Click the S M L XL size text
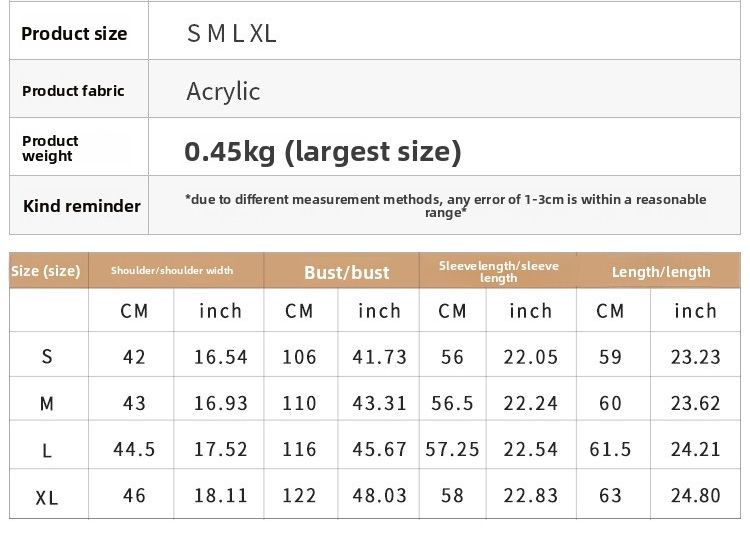The width and height of the screenshot is (750, 543). [x=231, y=34]
